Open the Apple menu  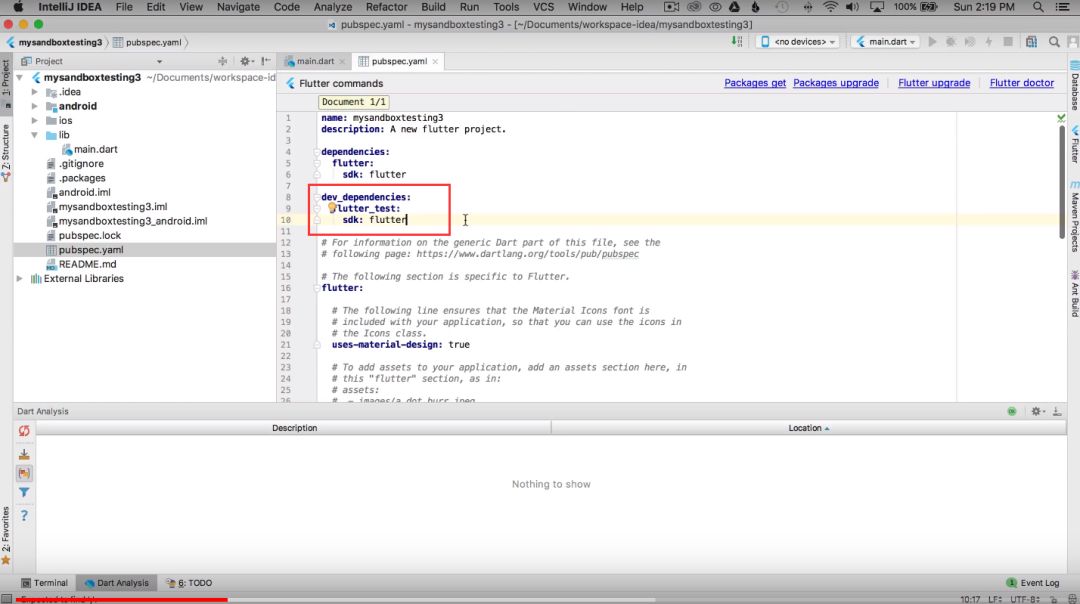tap(19, 7)
